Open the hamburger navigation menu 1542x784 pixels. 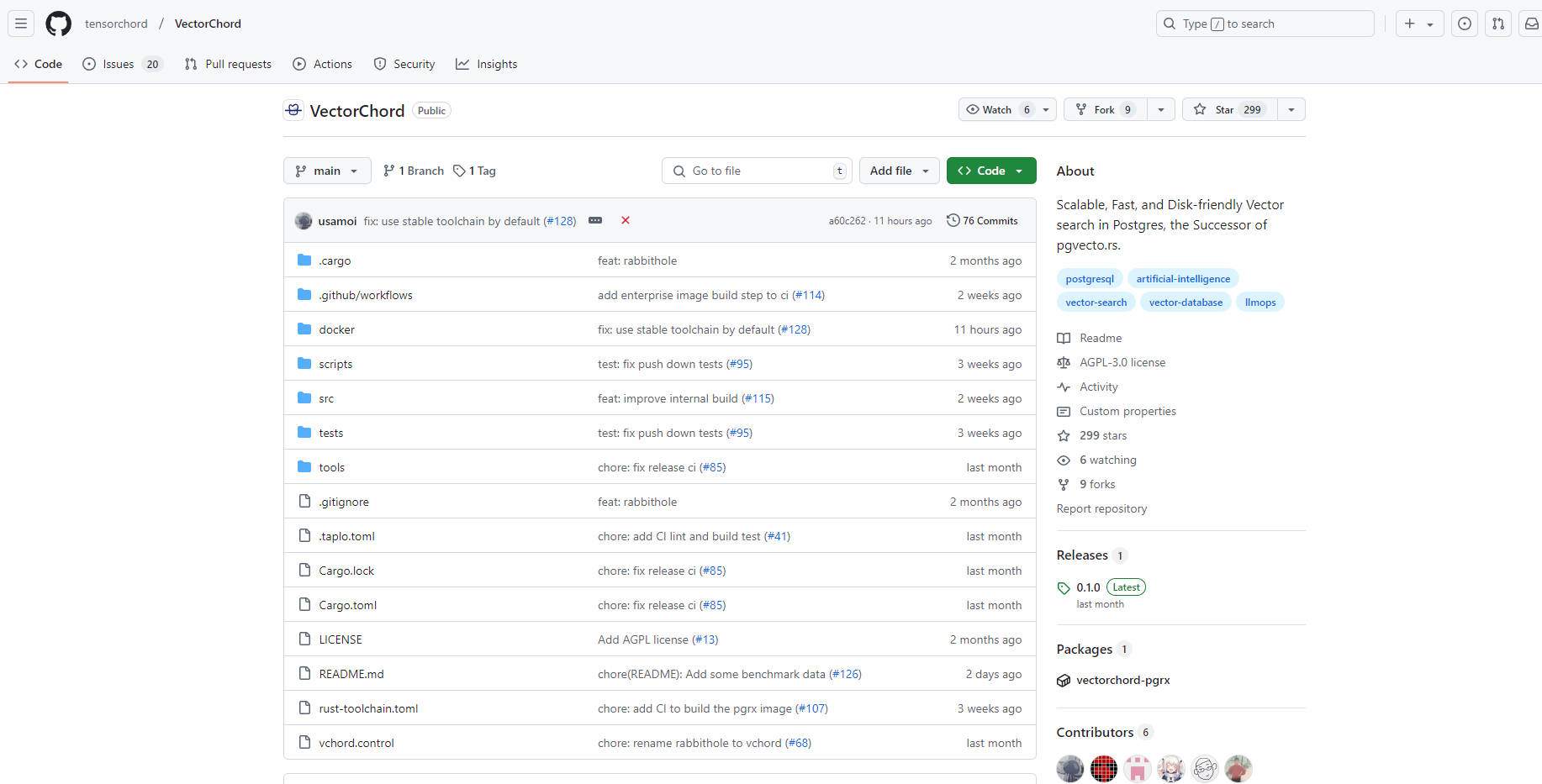pos(21,24)
